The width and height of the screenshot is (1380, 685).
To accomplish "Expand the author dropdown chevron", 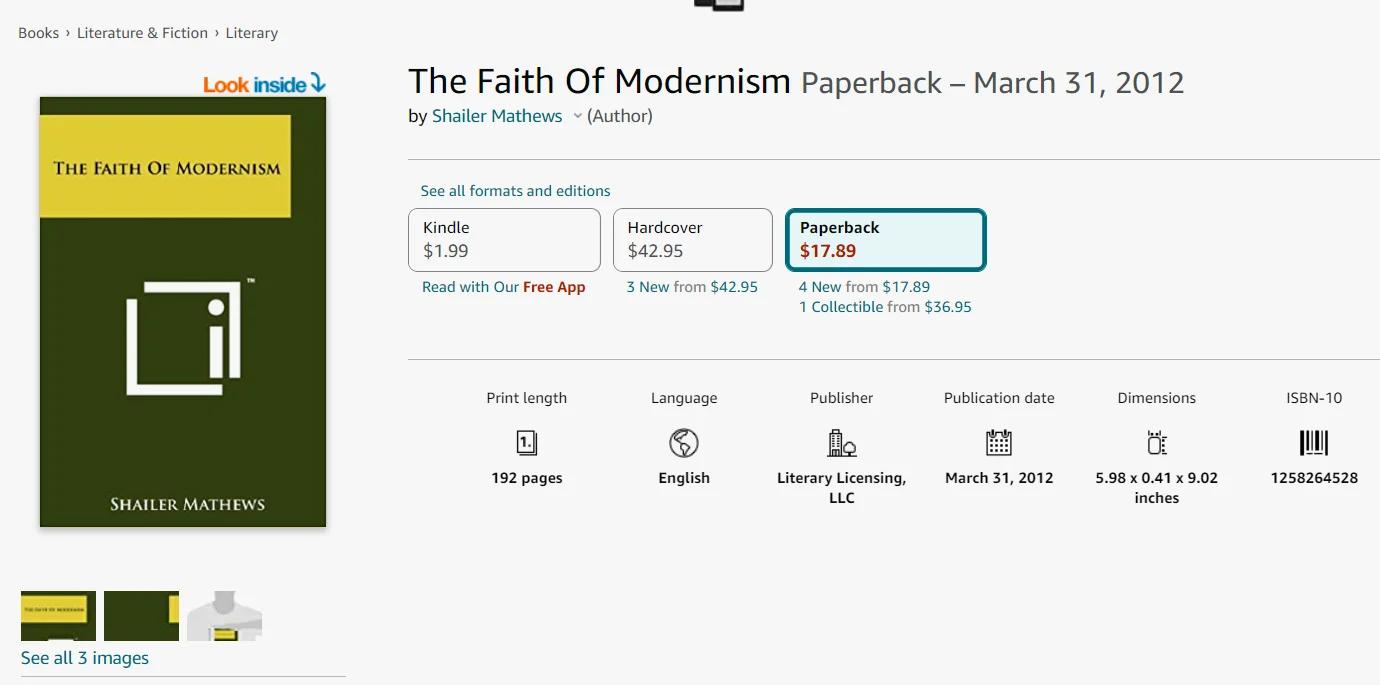I will pyautogui.click(x=577, y=117).
